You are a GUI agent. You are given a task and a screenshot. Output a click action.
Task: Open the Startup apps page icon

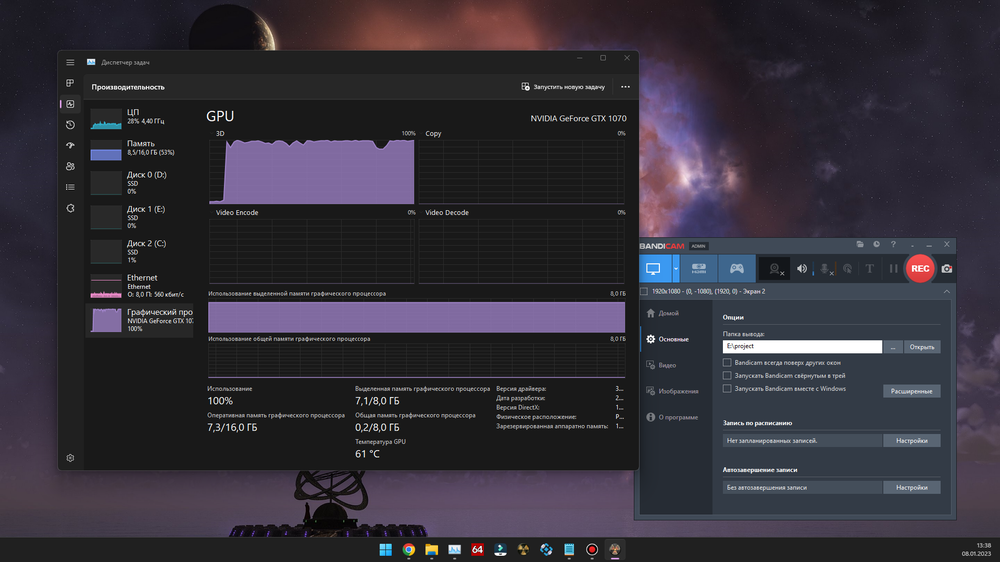point(70,146)
